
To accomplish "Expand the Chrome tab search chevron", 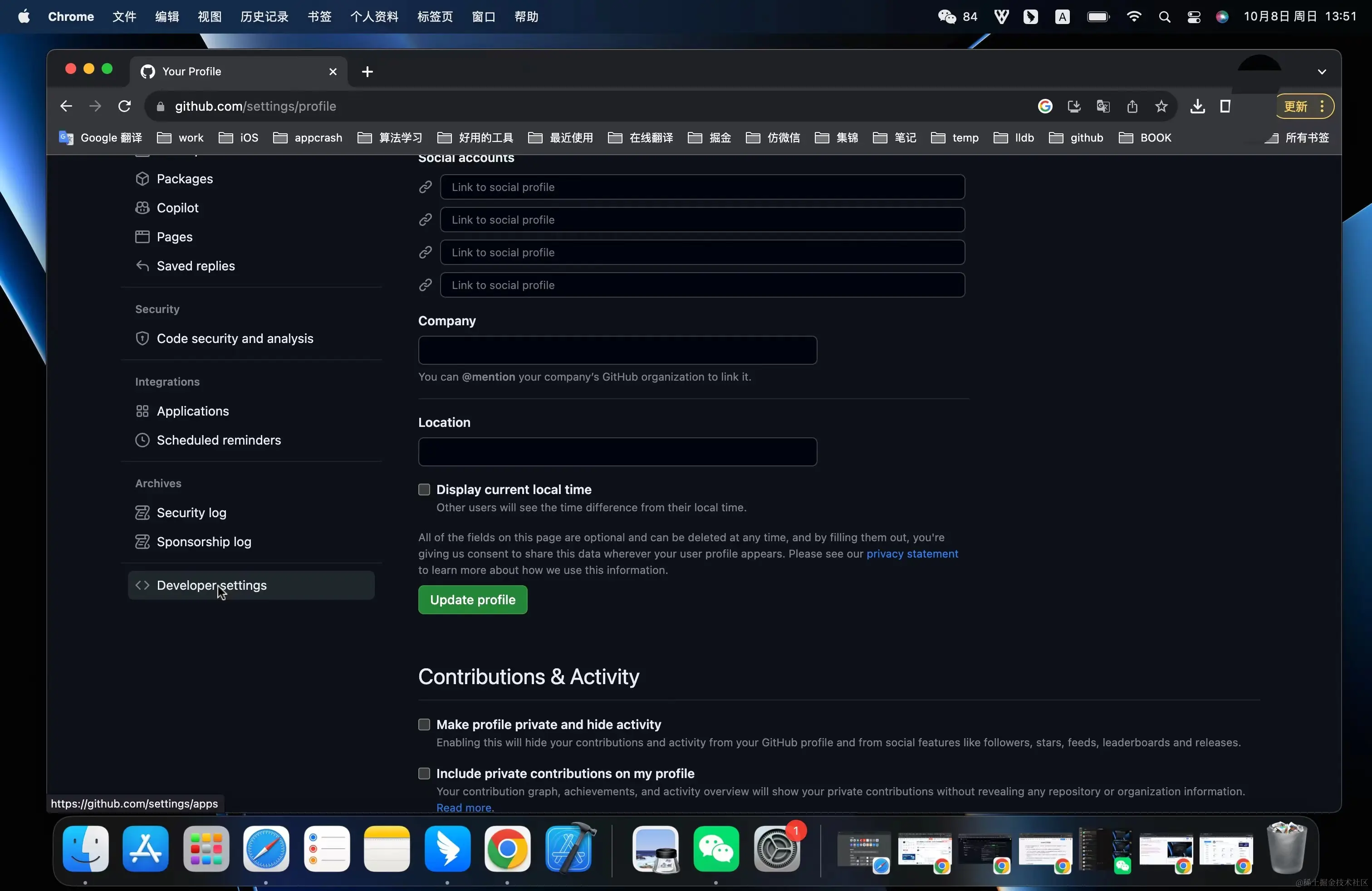I will tap(1322, 72).
